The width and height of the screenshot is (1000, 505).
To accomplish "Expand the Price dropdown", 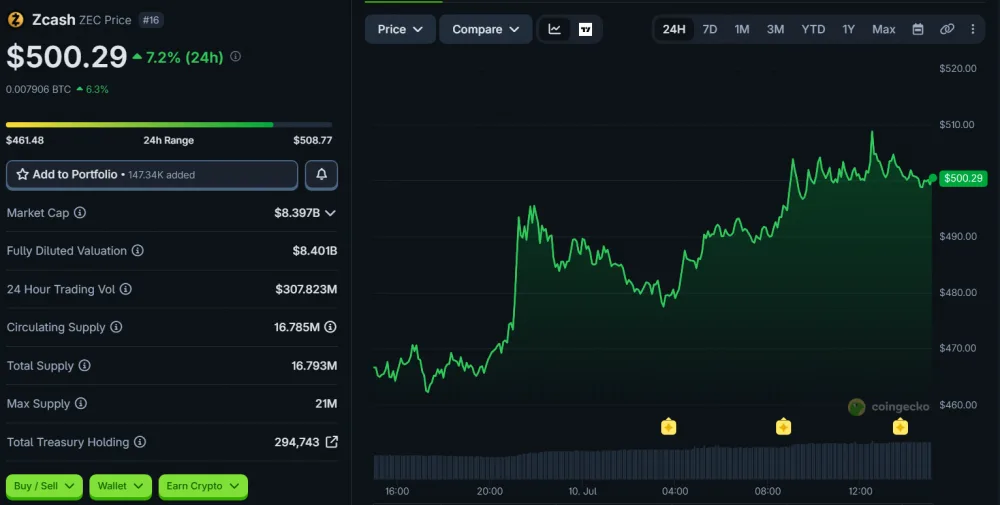I will click(x=400, y=29).
